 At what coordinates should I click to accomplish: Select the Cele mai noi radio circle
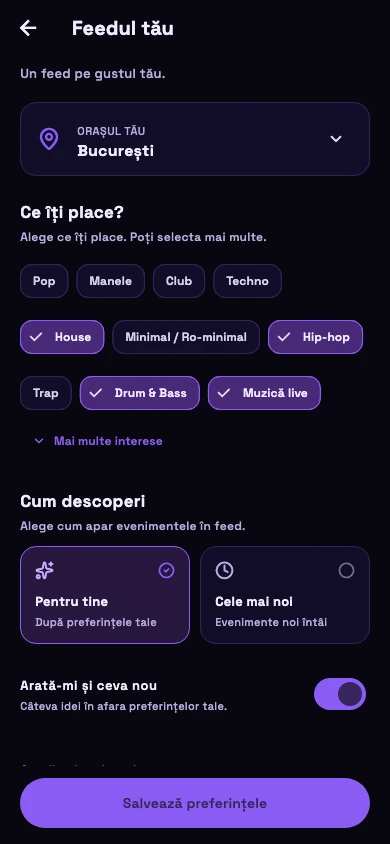tap(346, 571)
